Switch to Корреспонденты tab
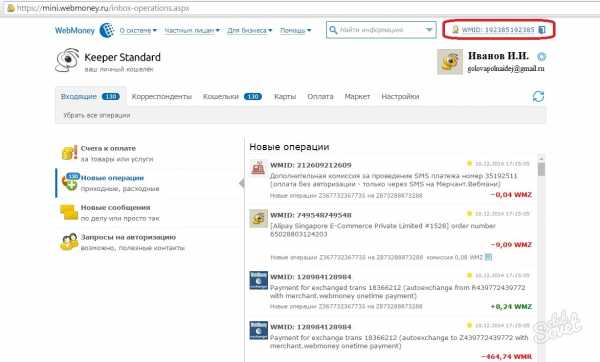Viewport: 600px width, 362px height. point(161,96)
